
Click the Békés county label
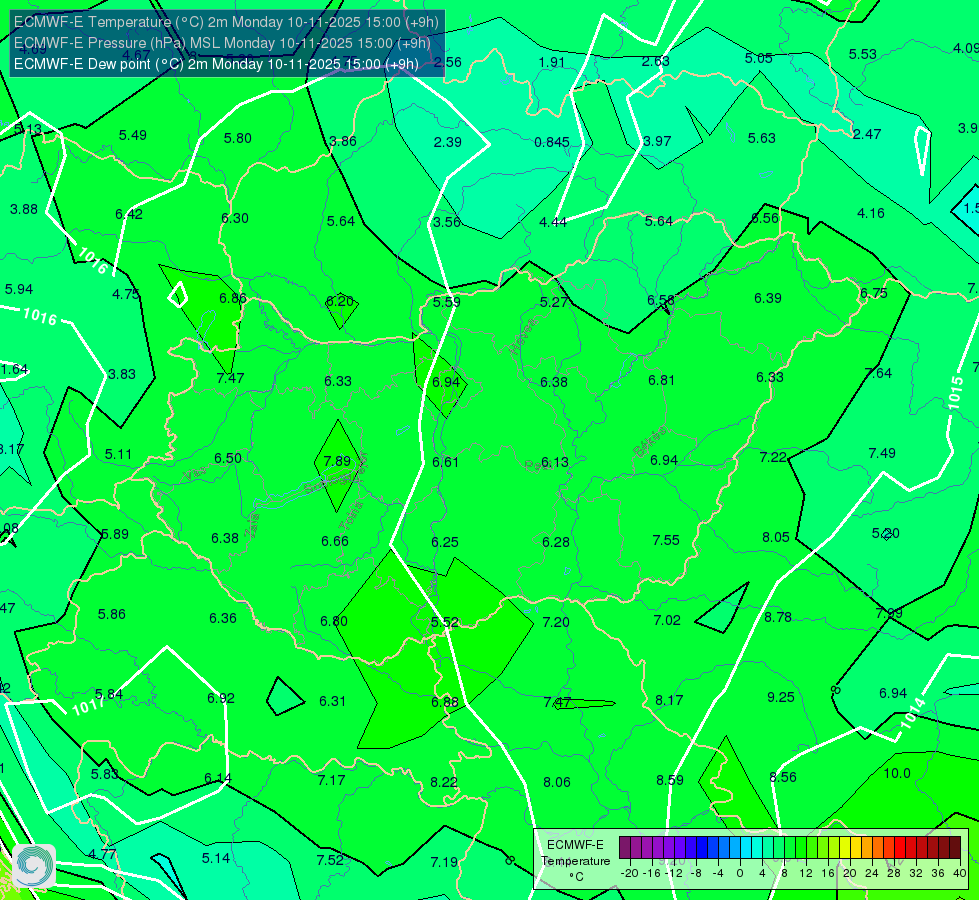click(x=650, y=442)
